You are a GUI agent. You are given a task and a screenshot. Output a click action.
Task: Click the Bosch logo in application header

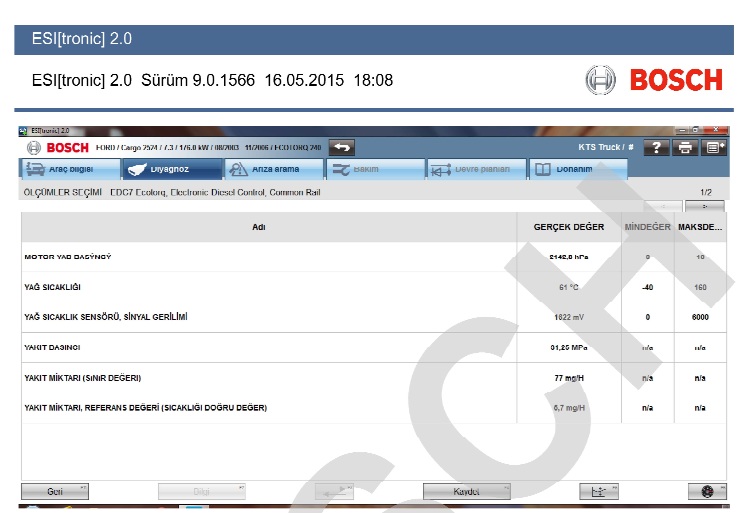(57, 148)
